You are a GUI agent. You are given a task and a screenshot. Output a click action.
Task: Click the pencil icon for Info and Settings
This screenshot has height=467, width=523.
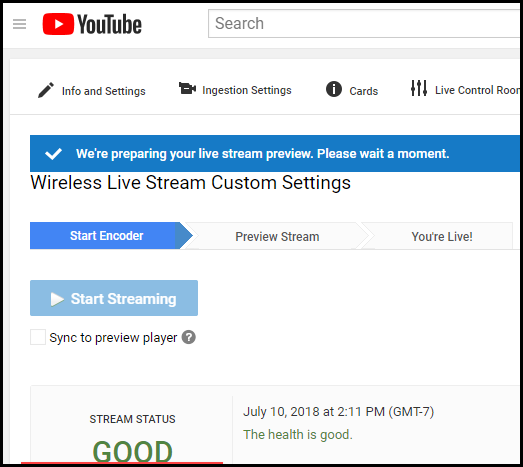click(x=46, y=90)
